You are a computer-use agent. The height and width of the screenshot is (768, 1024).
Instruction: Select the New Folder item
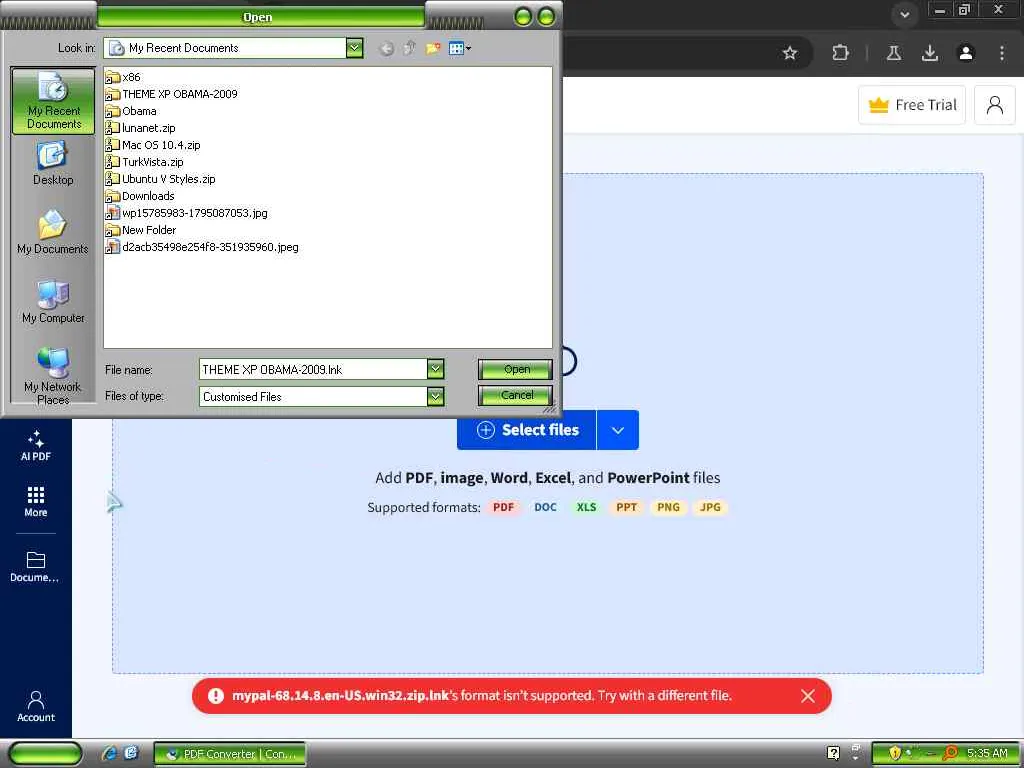141,230
